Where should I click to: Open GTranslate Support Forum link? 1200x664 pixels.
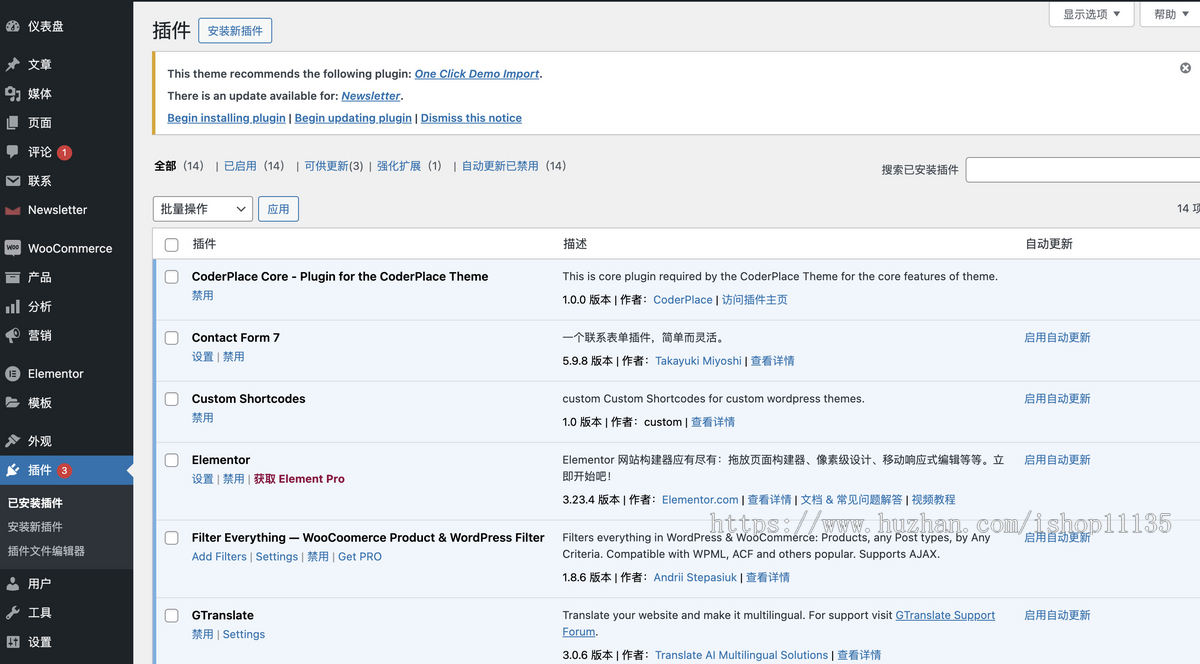click(x=778, y=624)
